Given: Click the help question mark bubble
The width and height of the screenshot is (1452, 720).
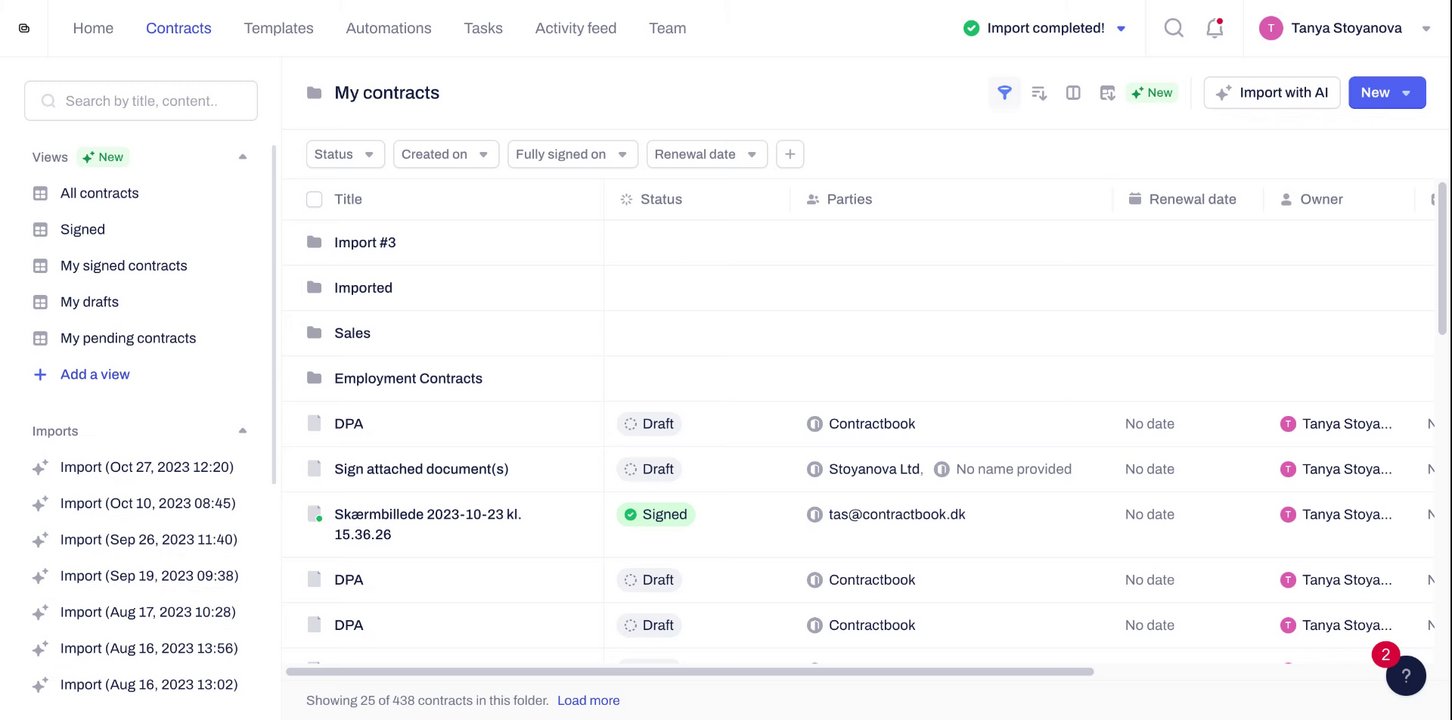Looking at the screenshot, I should tap(1405, 675).
